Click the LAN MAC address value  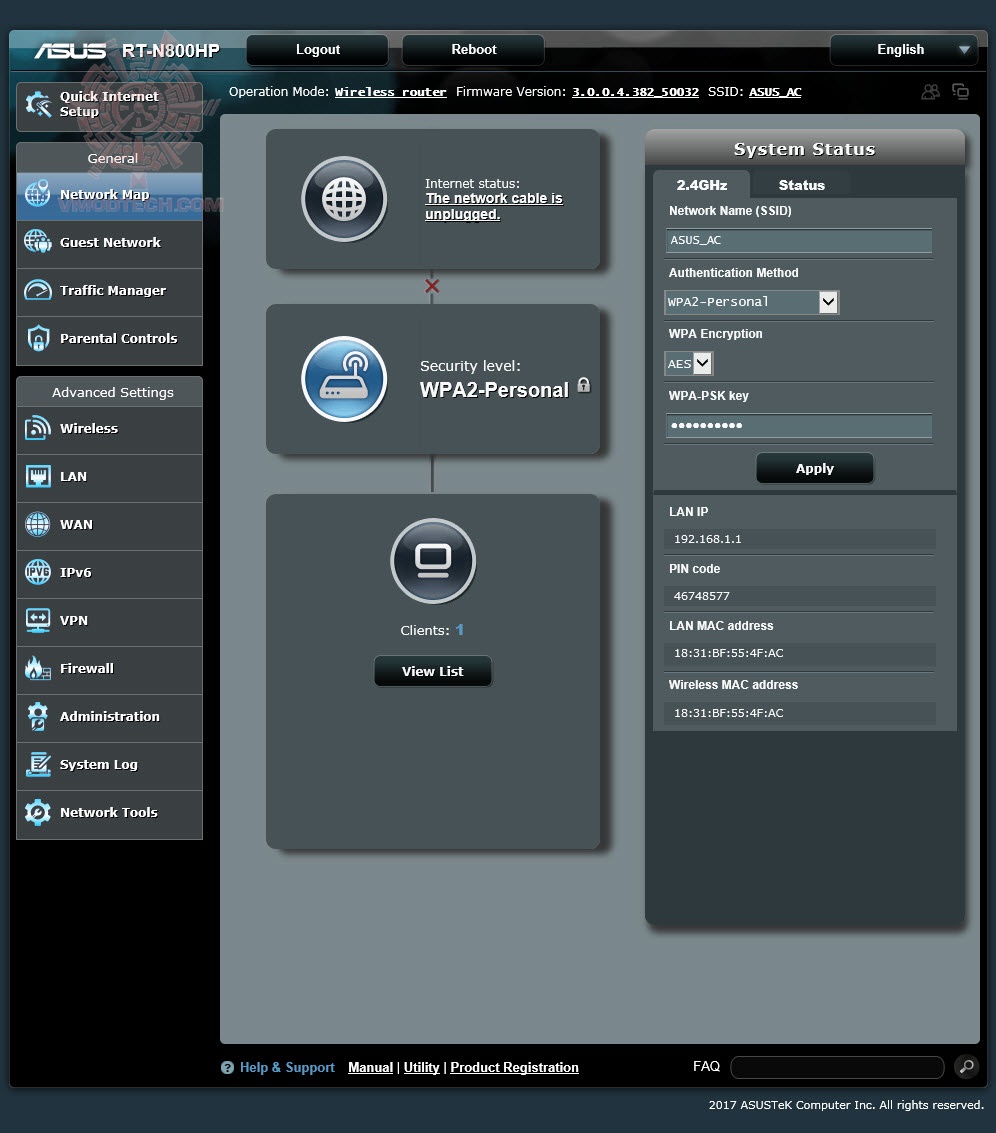(729, 653)
